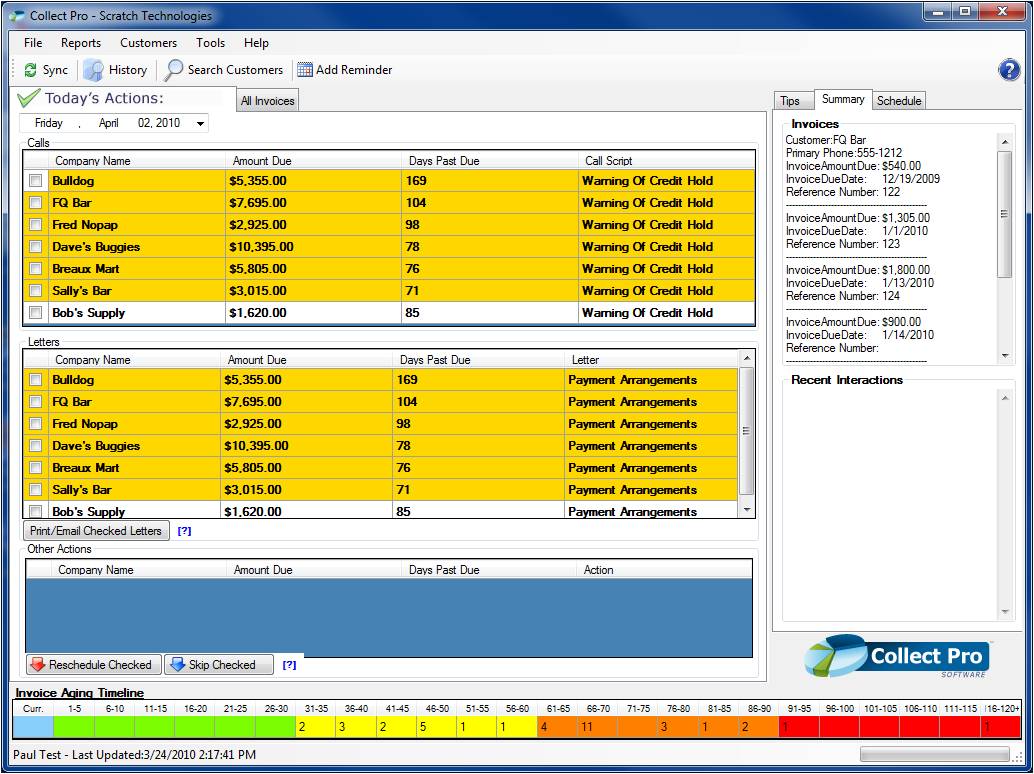
Task: Select the Summary tab
Action: point(843,100)
